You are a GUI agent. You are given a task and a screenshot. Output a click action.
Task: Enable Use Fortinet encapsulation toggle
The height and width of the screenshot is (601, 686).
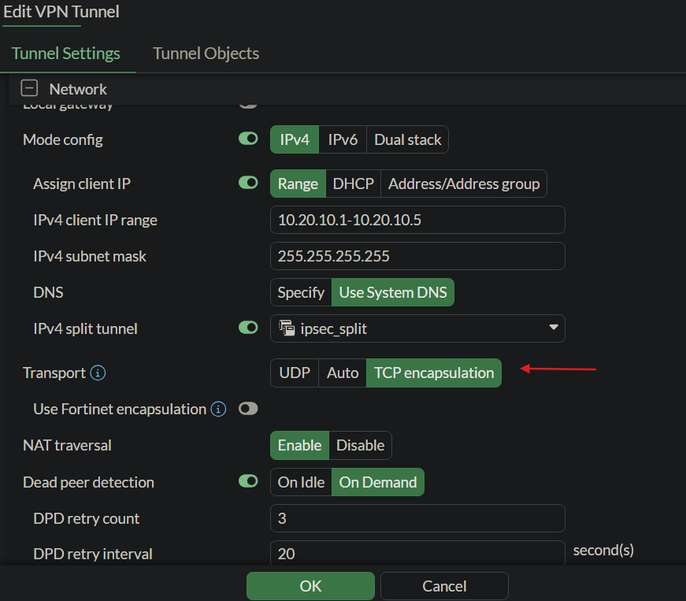tap(247, 409)
